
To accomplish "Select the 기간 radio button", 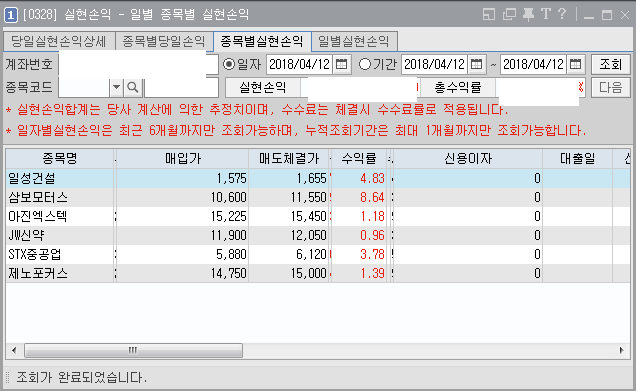I will (365, 64).
